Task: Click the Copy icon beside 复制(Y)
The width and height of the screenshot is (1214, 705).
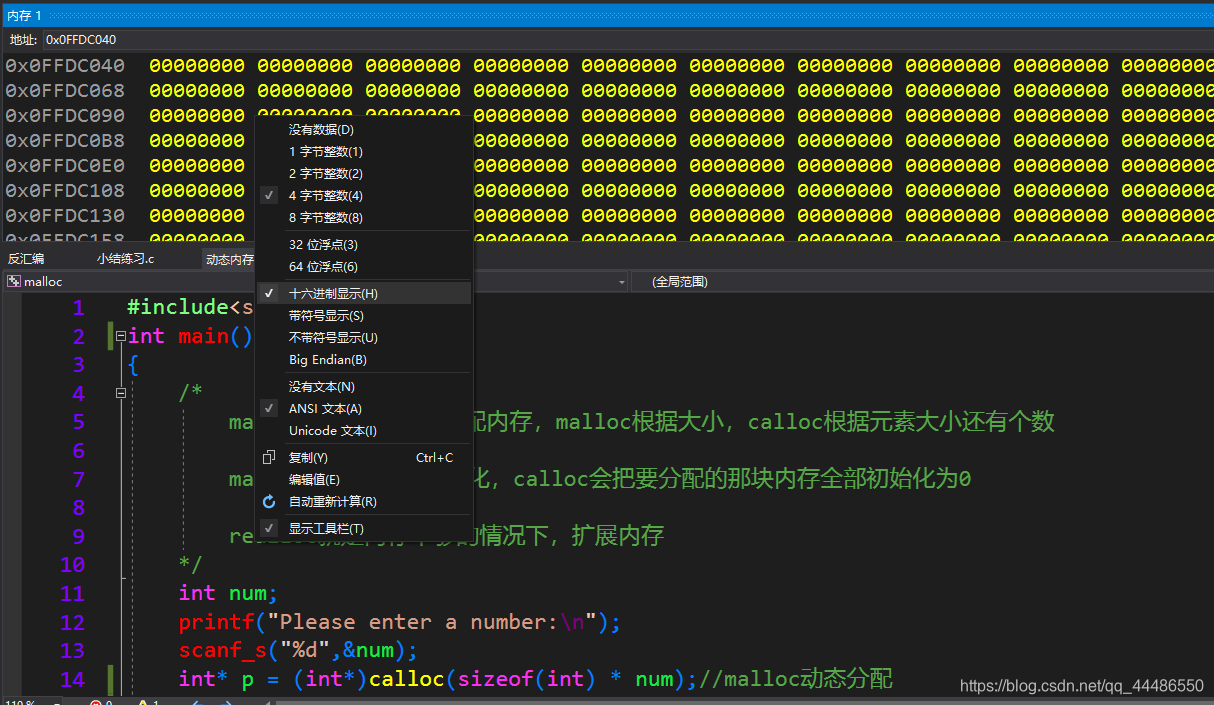Action: [x=268, y=456]
